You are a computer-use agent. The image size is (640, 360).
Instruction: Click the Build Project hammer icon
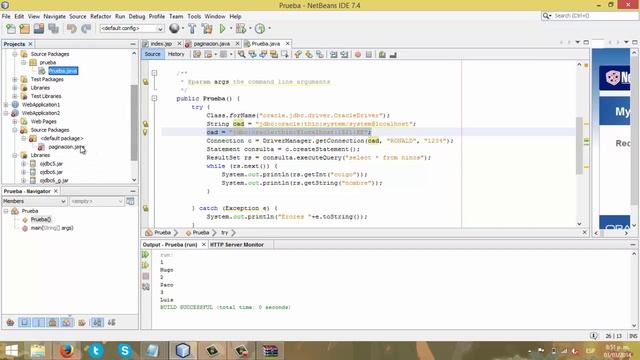coord(192,29)
